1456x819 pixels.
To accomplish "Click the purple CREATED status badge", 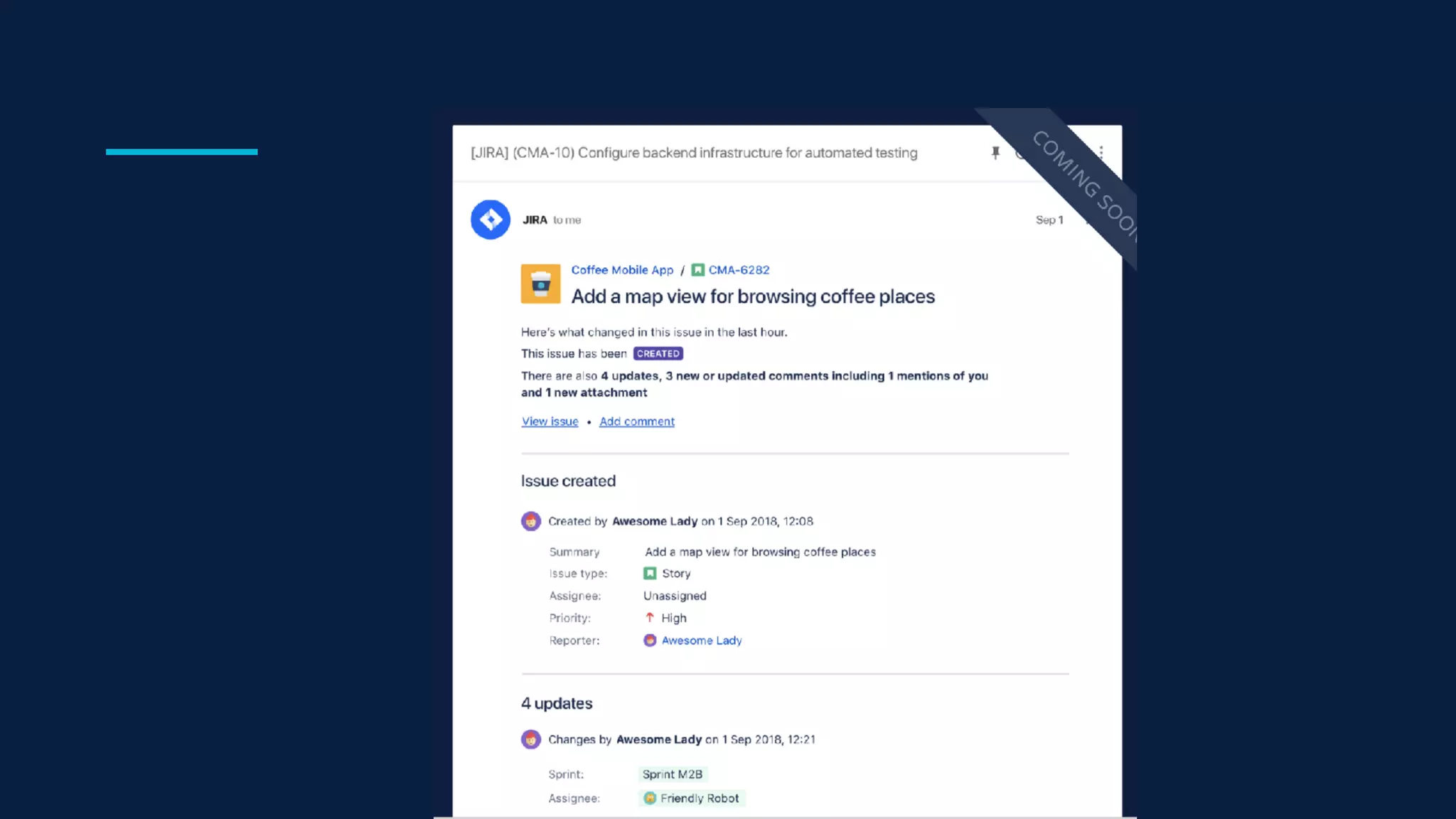I will pos(658,353).
